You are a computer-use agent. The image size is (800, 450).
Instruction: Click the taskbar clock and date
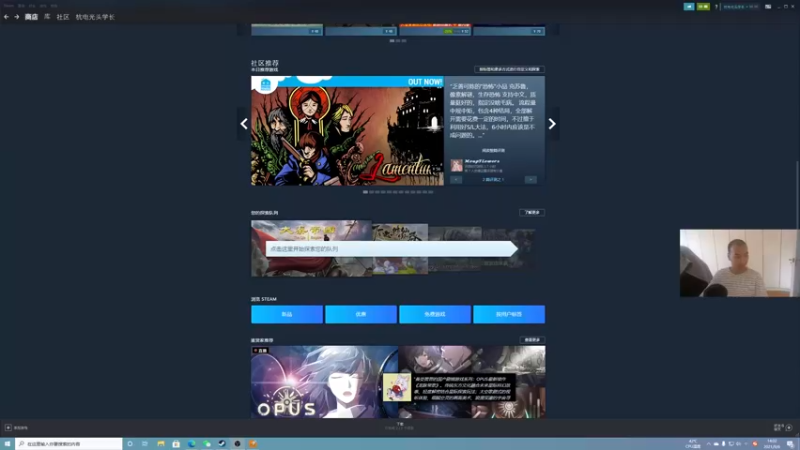(771, 444)
